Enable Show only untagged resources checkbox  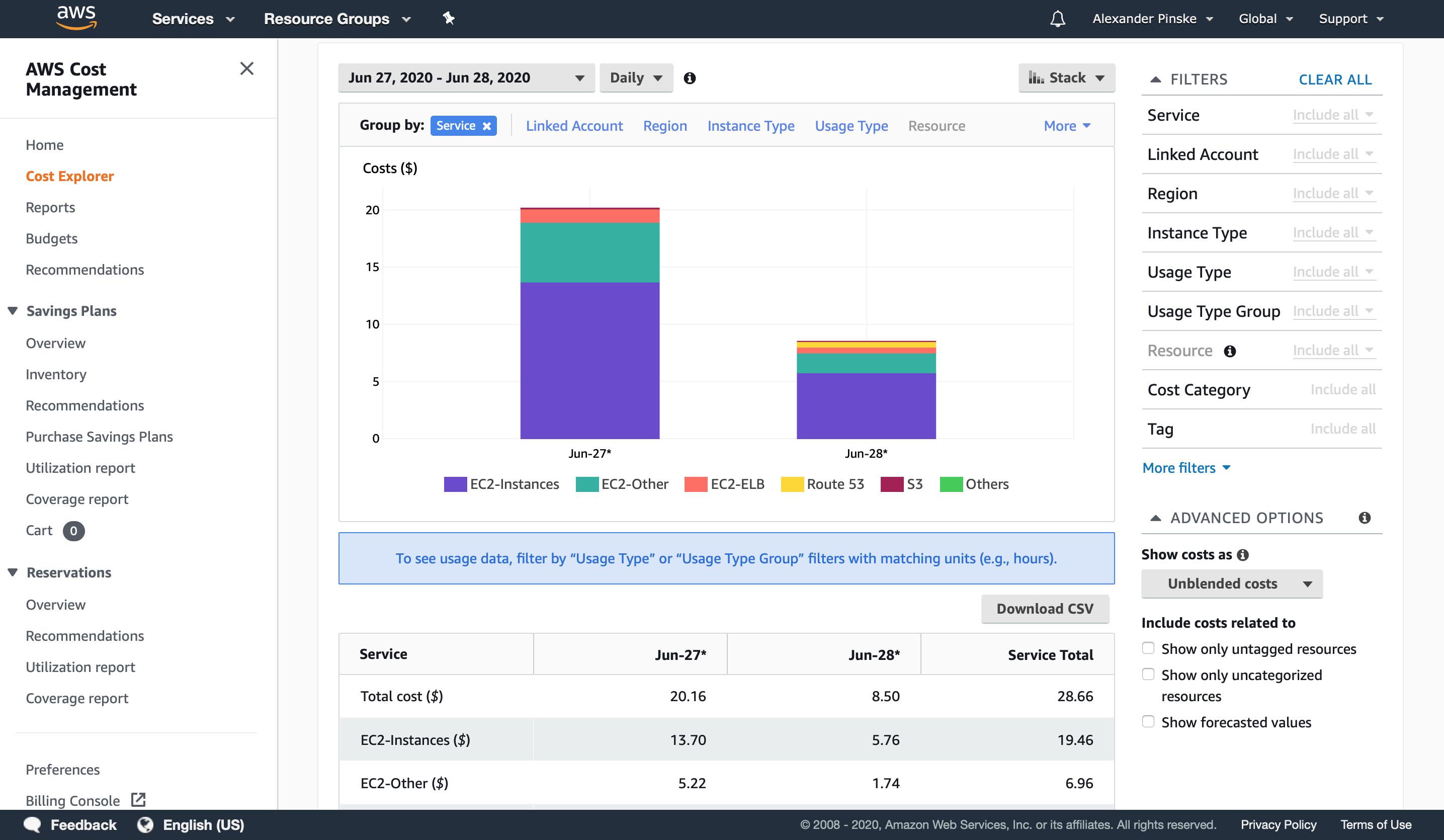[x=1148, y=648]
